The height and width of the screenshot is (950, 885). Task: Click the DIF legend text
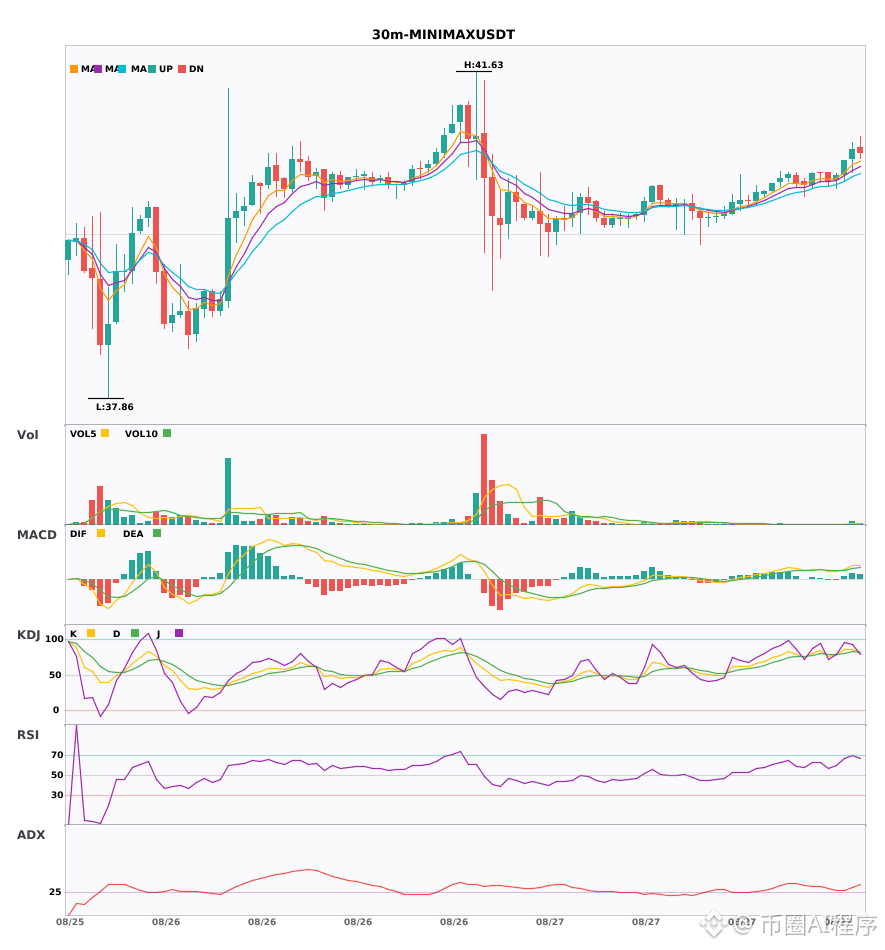pos(78,534)
